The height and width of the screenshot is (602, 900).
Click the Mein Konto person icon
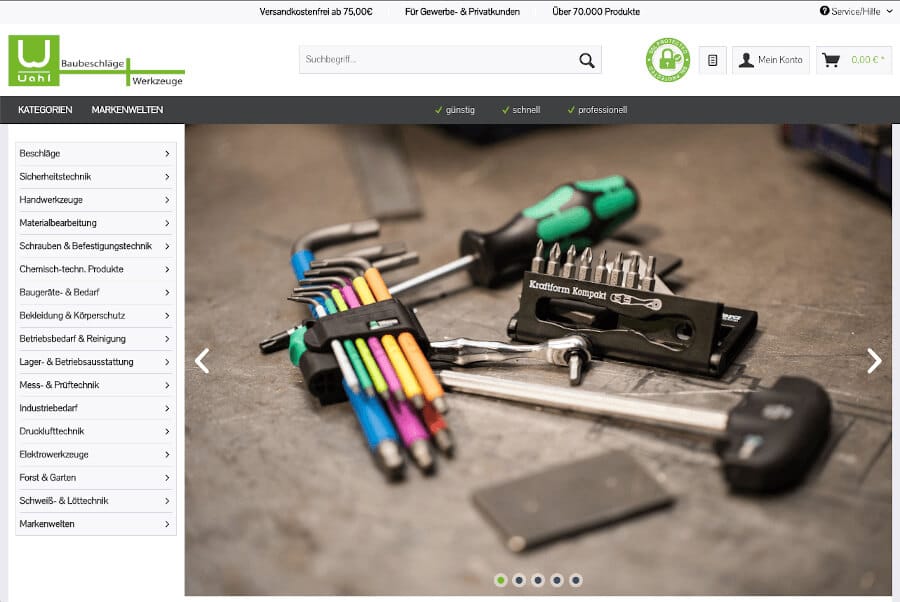(746, 60)
